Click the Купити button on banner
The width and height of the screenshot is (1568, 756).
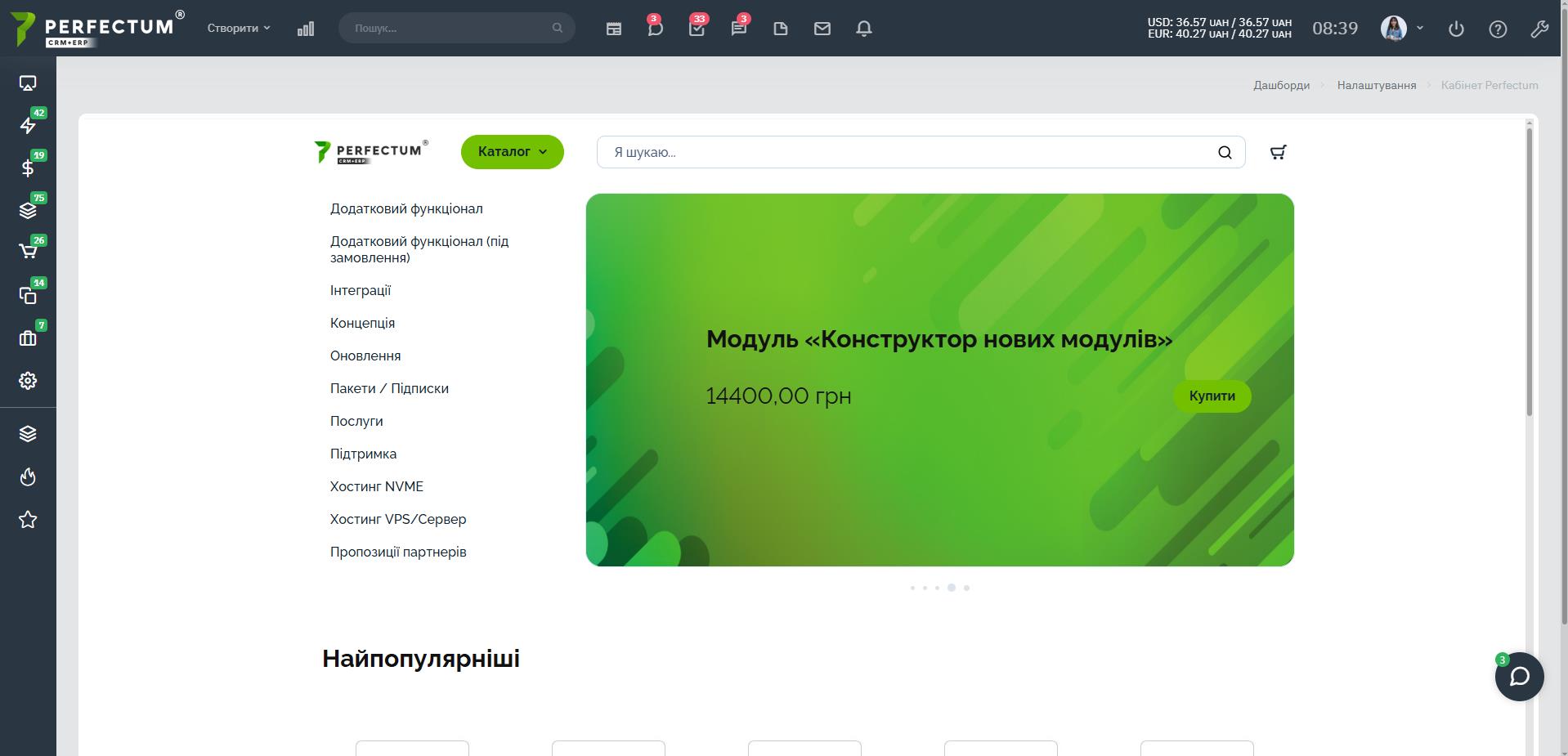[x=1212, y=396]
